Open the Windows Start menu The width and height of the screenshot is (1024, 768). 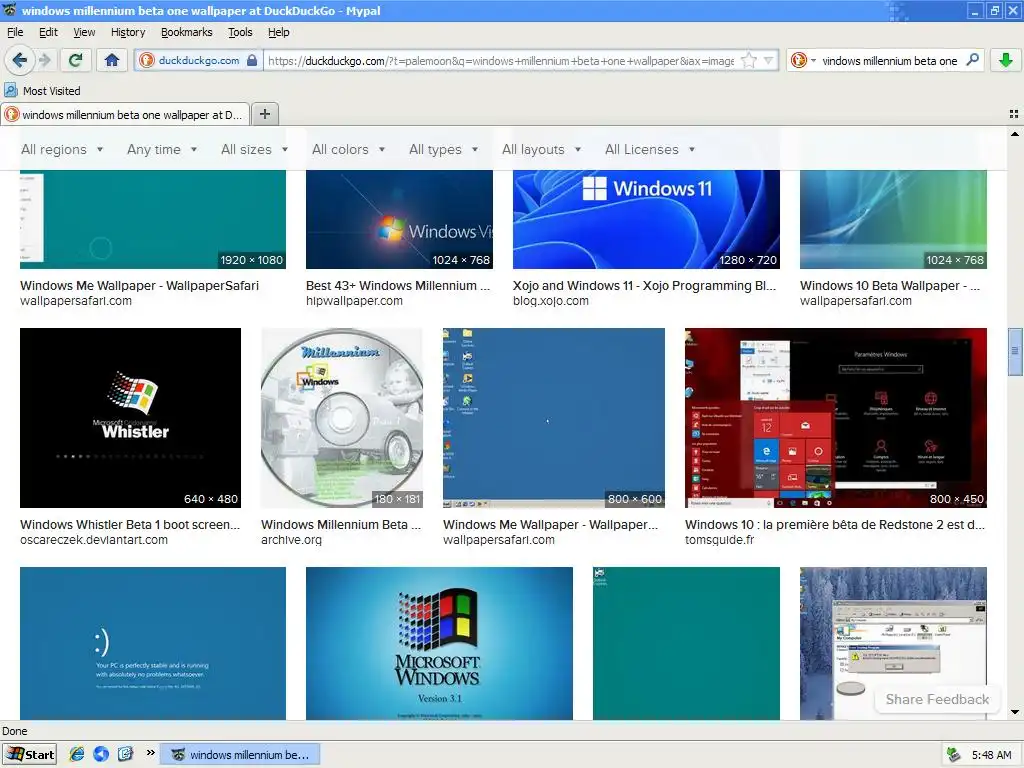coord(30,754)
